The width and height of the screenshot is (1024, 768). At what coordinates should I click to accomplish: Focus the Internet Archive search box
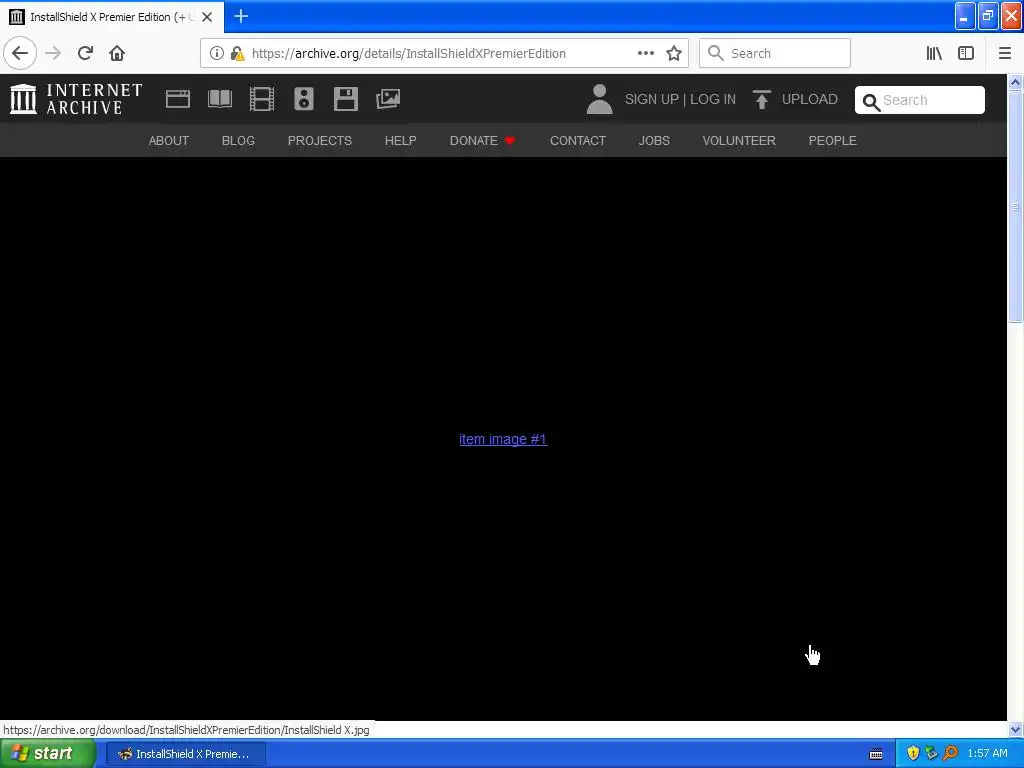(x=920, y=100)
